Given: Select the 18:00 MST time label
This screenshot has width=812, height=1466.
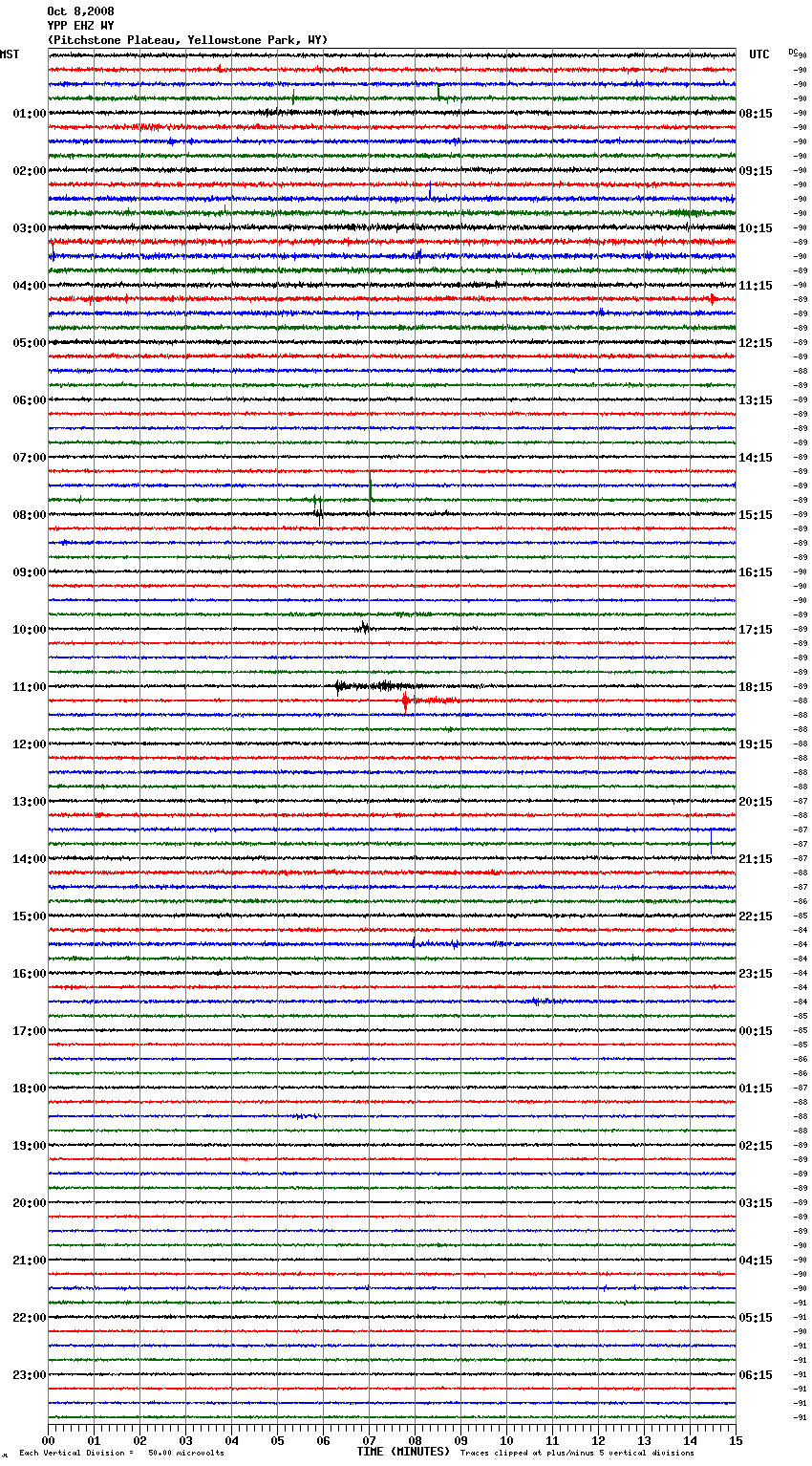Looking at the screenshot, I should point(30,1089).
